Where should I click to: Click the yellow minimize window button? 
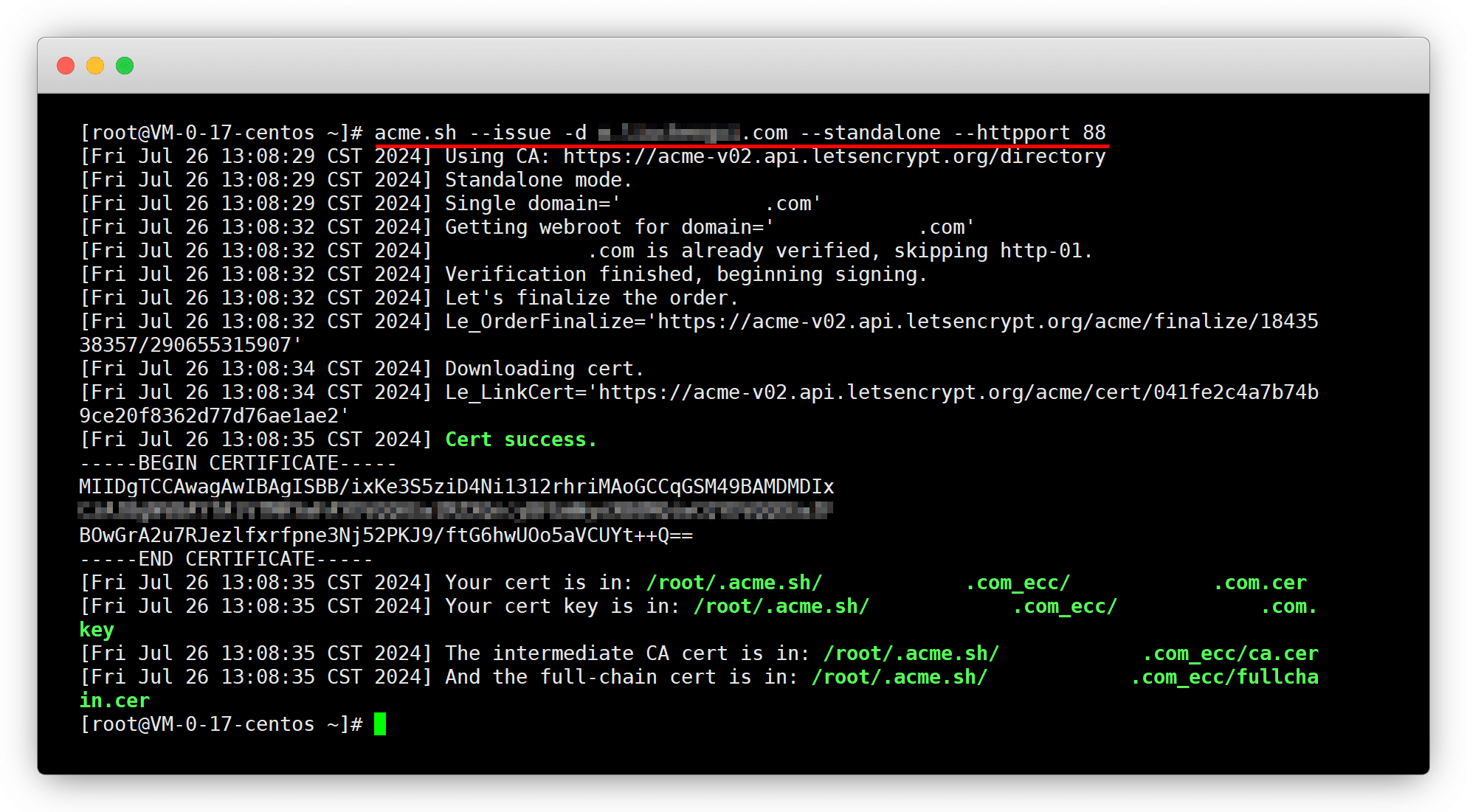point(95,66)
